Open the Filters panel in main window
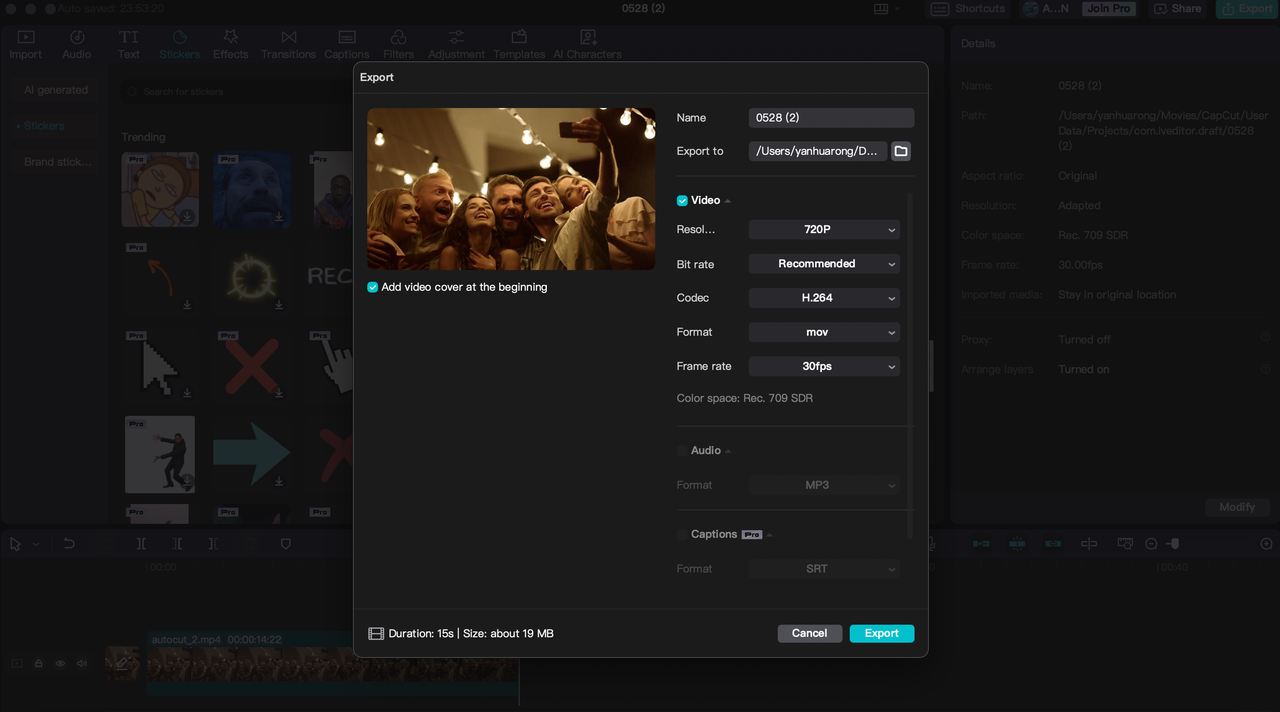1280x712 pixels. coord(398,45)
